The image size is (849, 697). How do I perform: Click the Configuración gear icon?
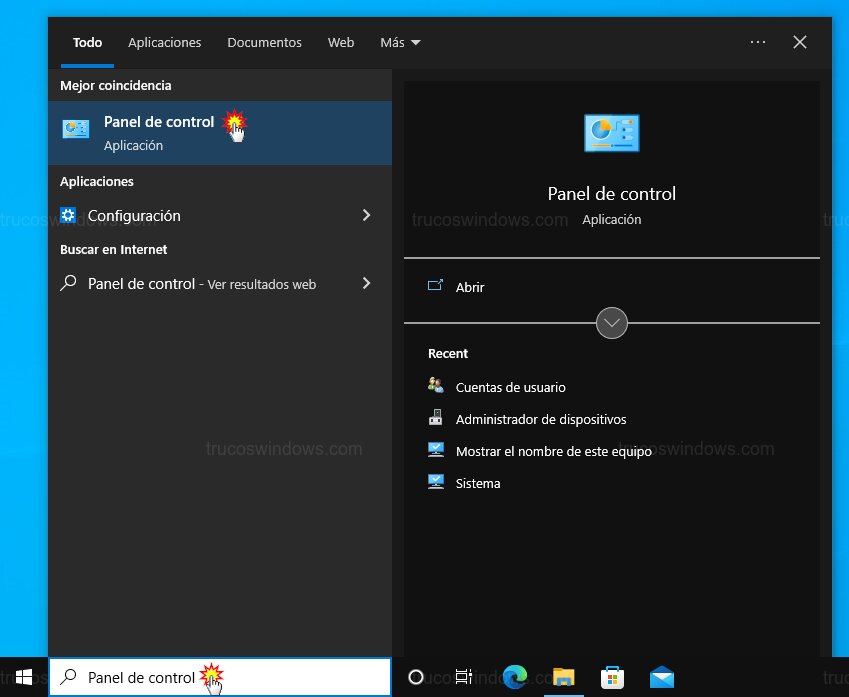pos(67,215)
